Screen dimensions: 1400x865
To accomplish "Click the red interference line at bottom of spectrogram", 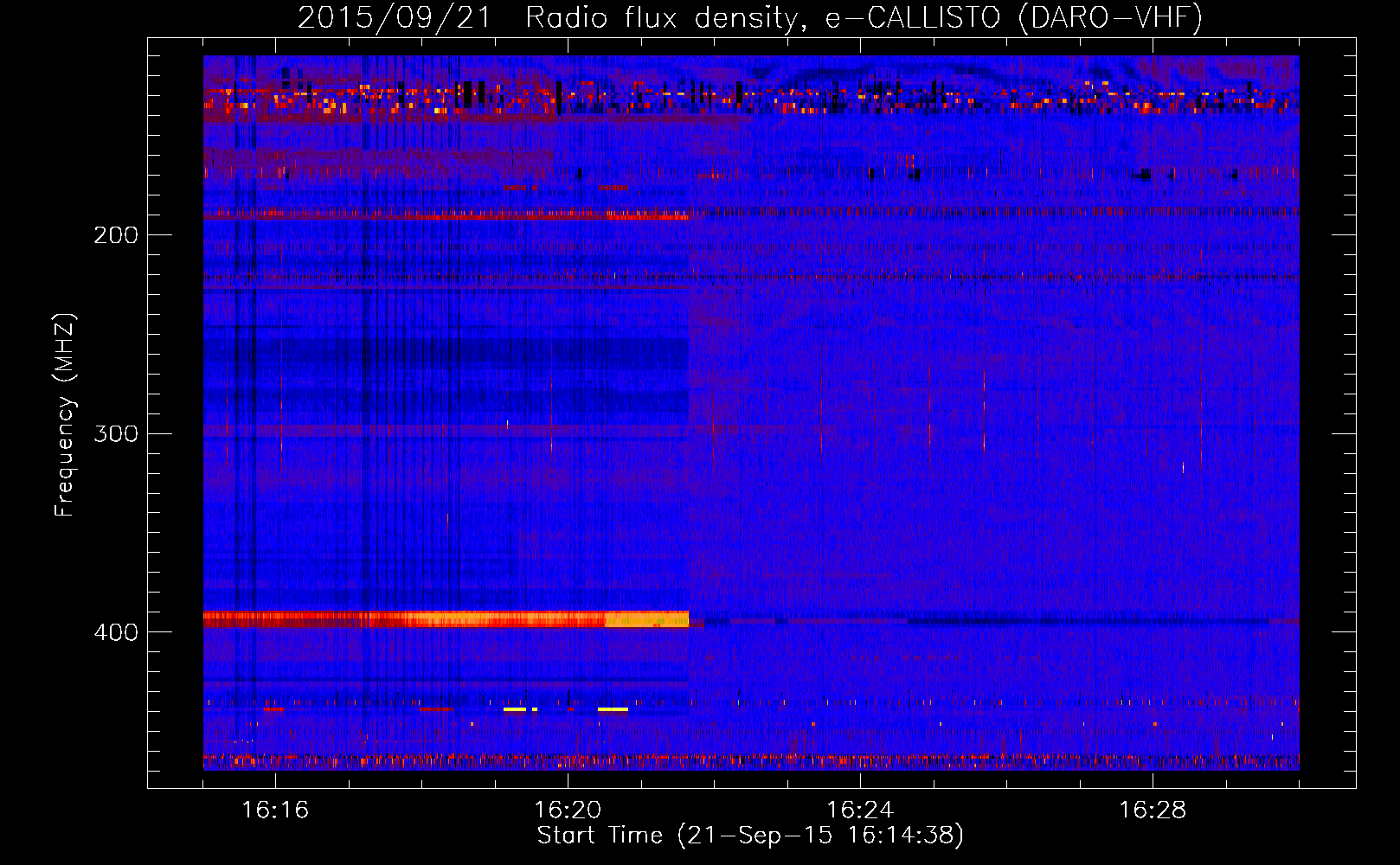I will tap(744, 759).
